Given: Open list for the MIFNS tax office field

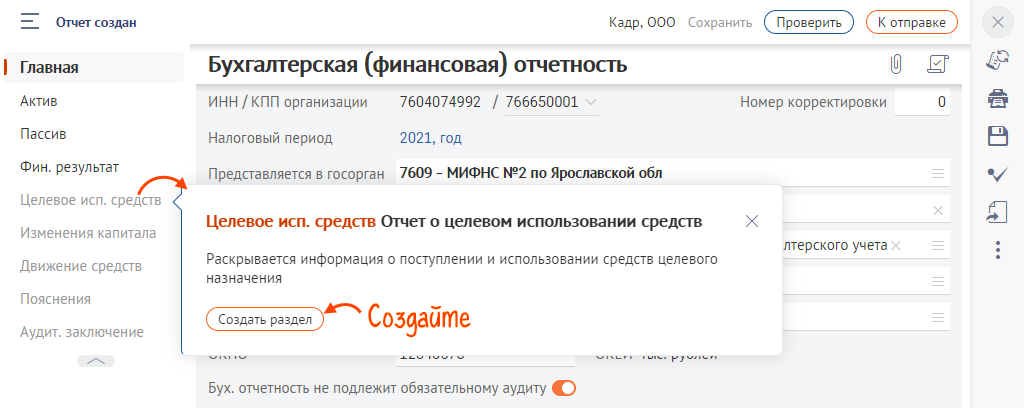Looking at the screenshot, I should 938,173.
